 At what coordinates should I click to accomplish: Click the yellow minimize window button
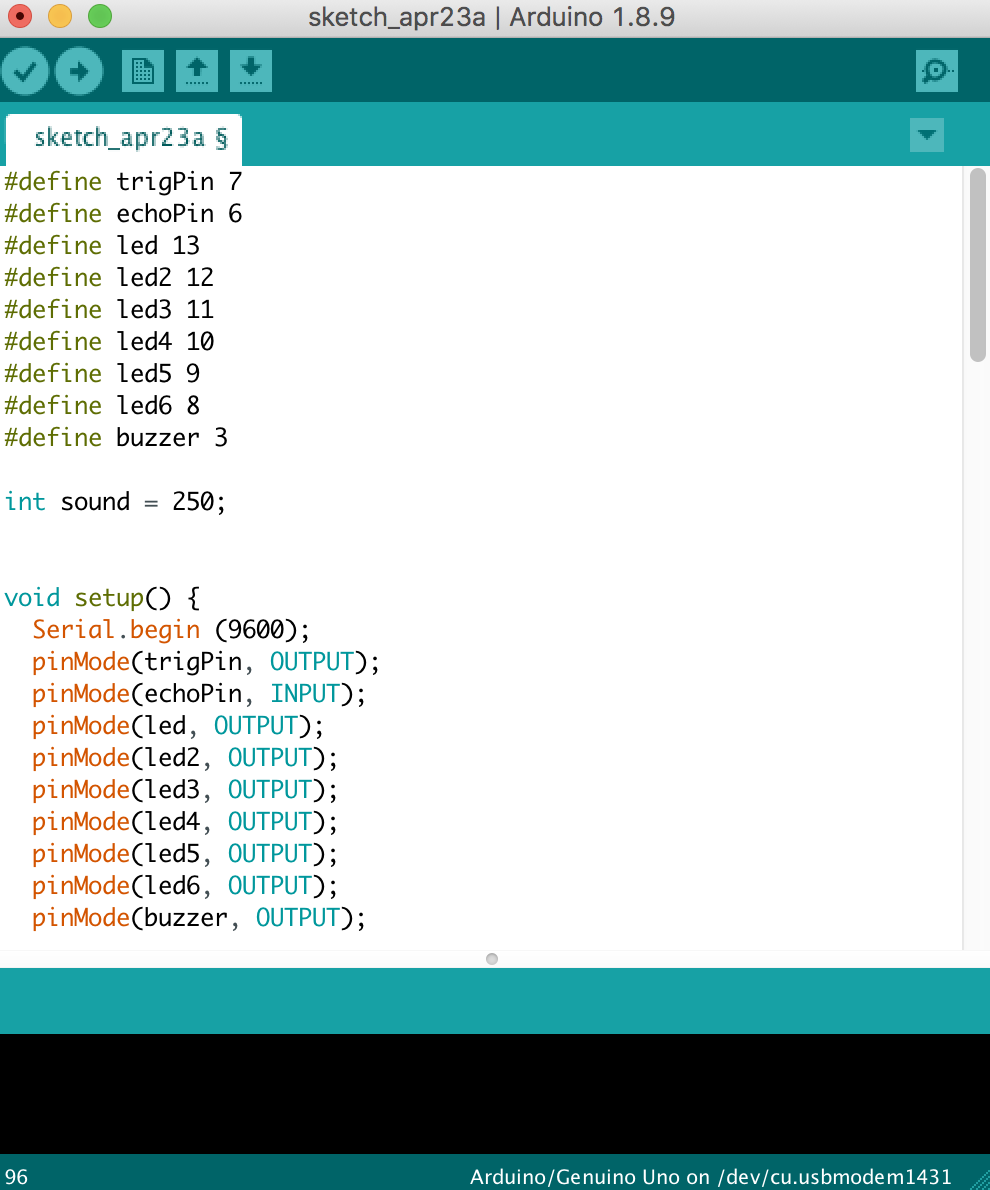pyautogui.click(x=60, y=16)
